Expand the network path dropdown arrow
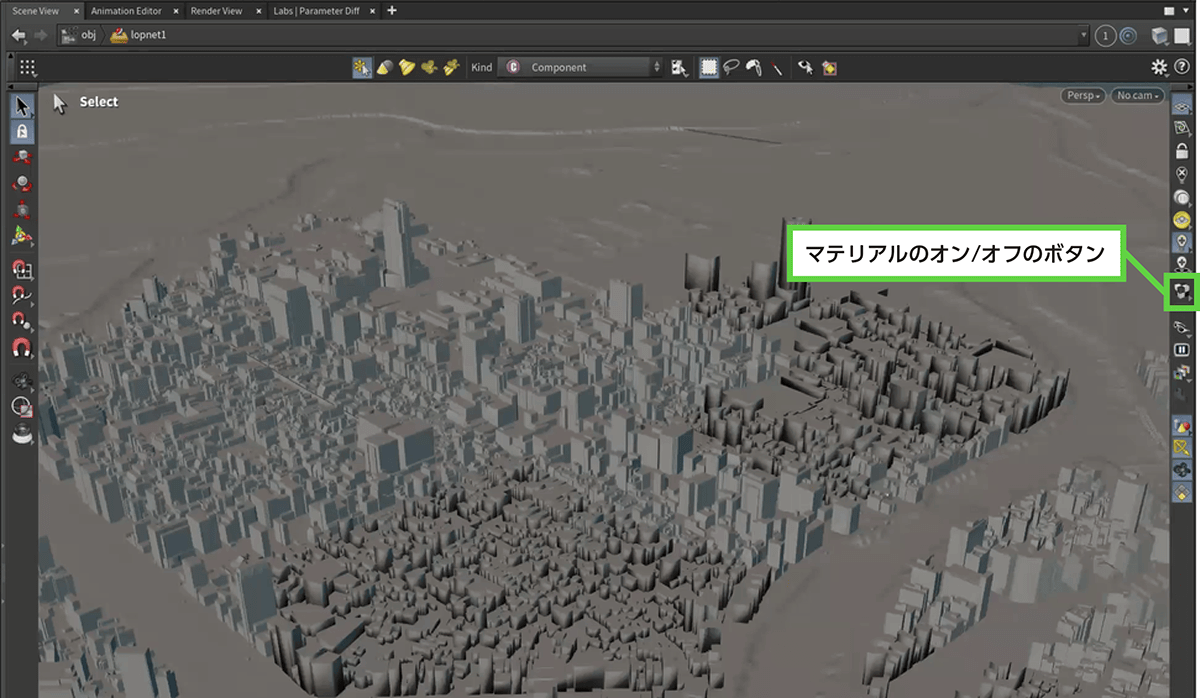The width and height of the screenshot is (1200, 698). point(1085,36)
